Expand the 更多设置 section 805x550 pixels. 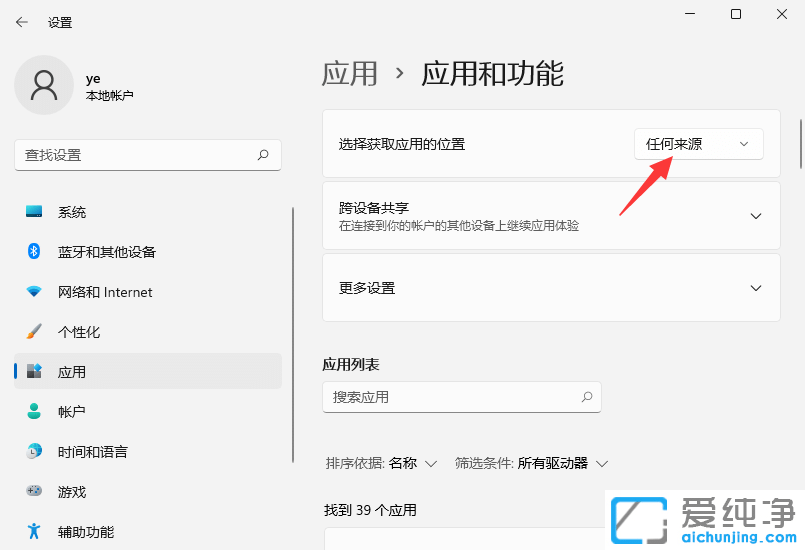[755, 288]
